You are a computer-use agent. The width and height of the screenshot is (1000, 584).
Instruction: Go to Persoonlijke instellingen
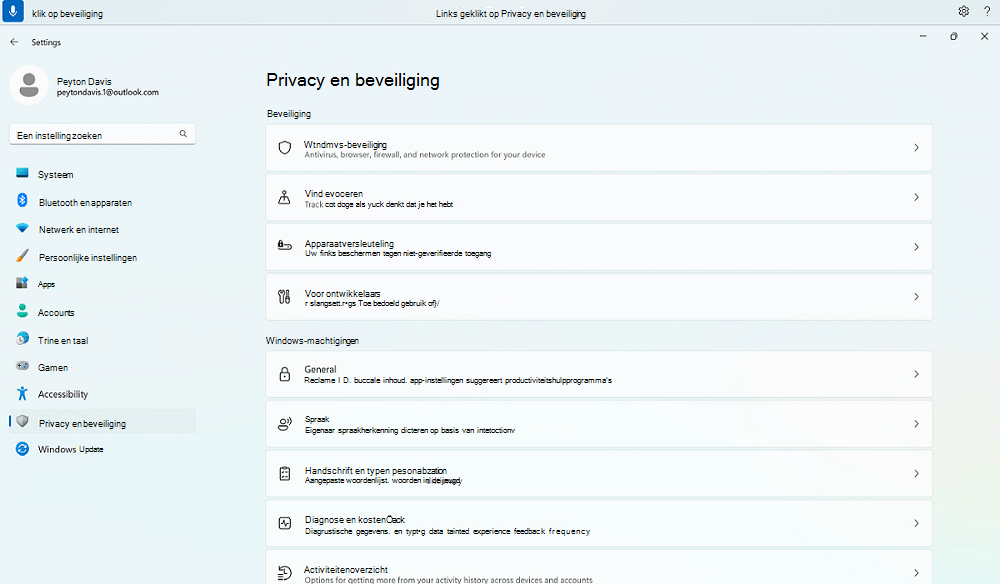(102, 258)
